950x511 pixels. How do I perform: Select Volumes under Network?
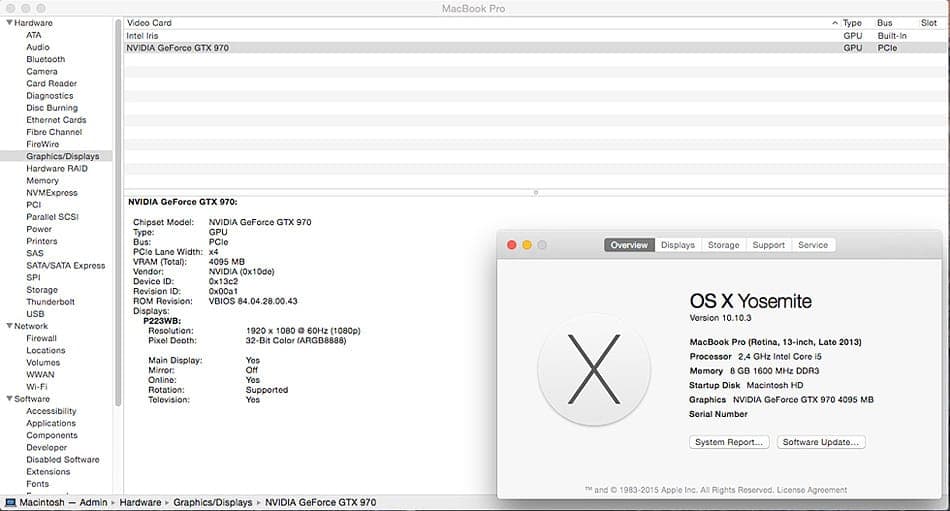(x=43, y=362)
